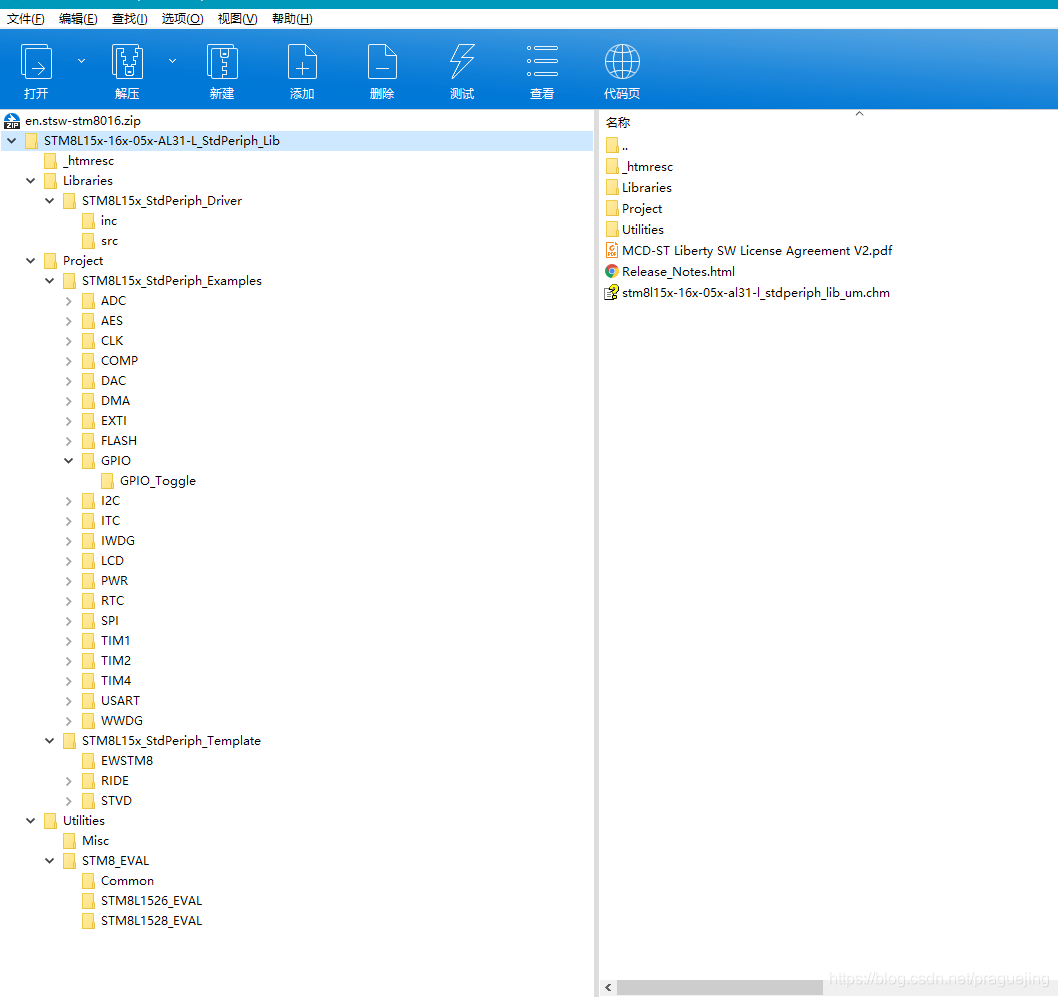
Task: Collapse the Project tree node
Action: click(30, 261)
